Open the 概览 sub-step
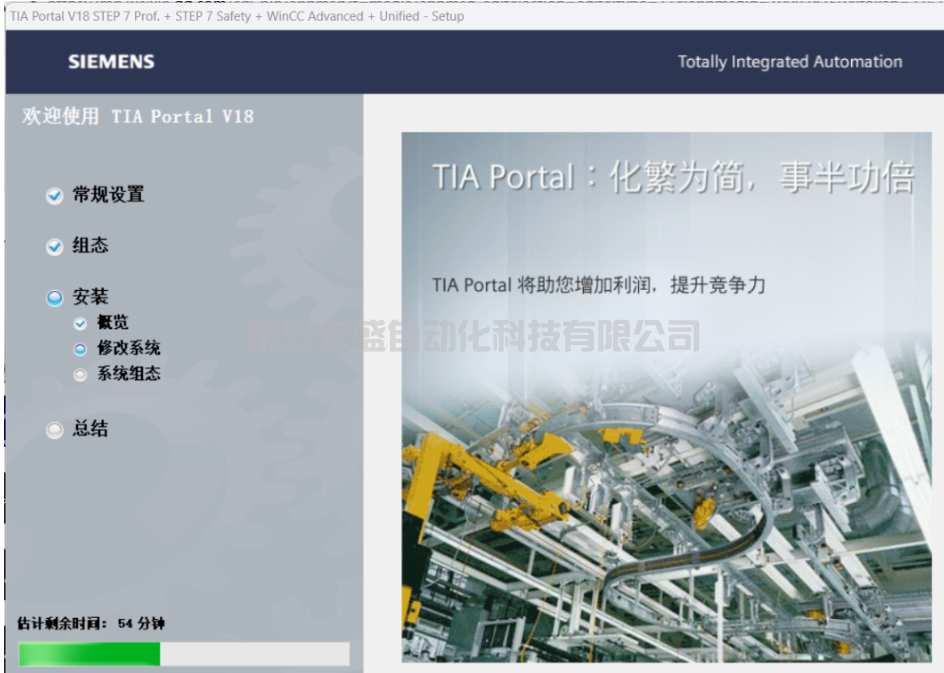 pos(113,323)
